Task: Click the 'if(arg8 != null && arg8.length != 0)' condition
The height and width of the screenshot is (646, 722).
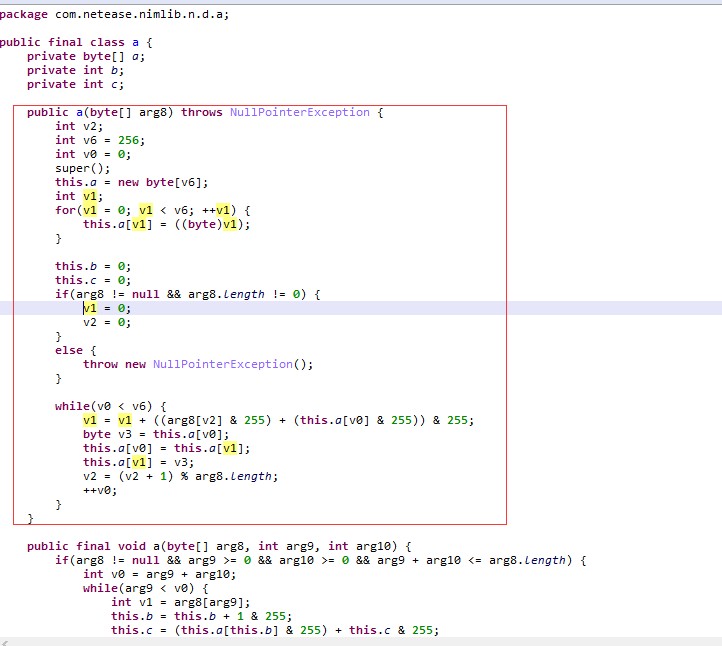Action: [x=187, y=294]
